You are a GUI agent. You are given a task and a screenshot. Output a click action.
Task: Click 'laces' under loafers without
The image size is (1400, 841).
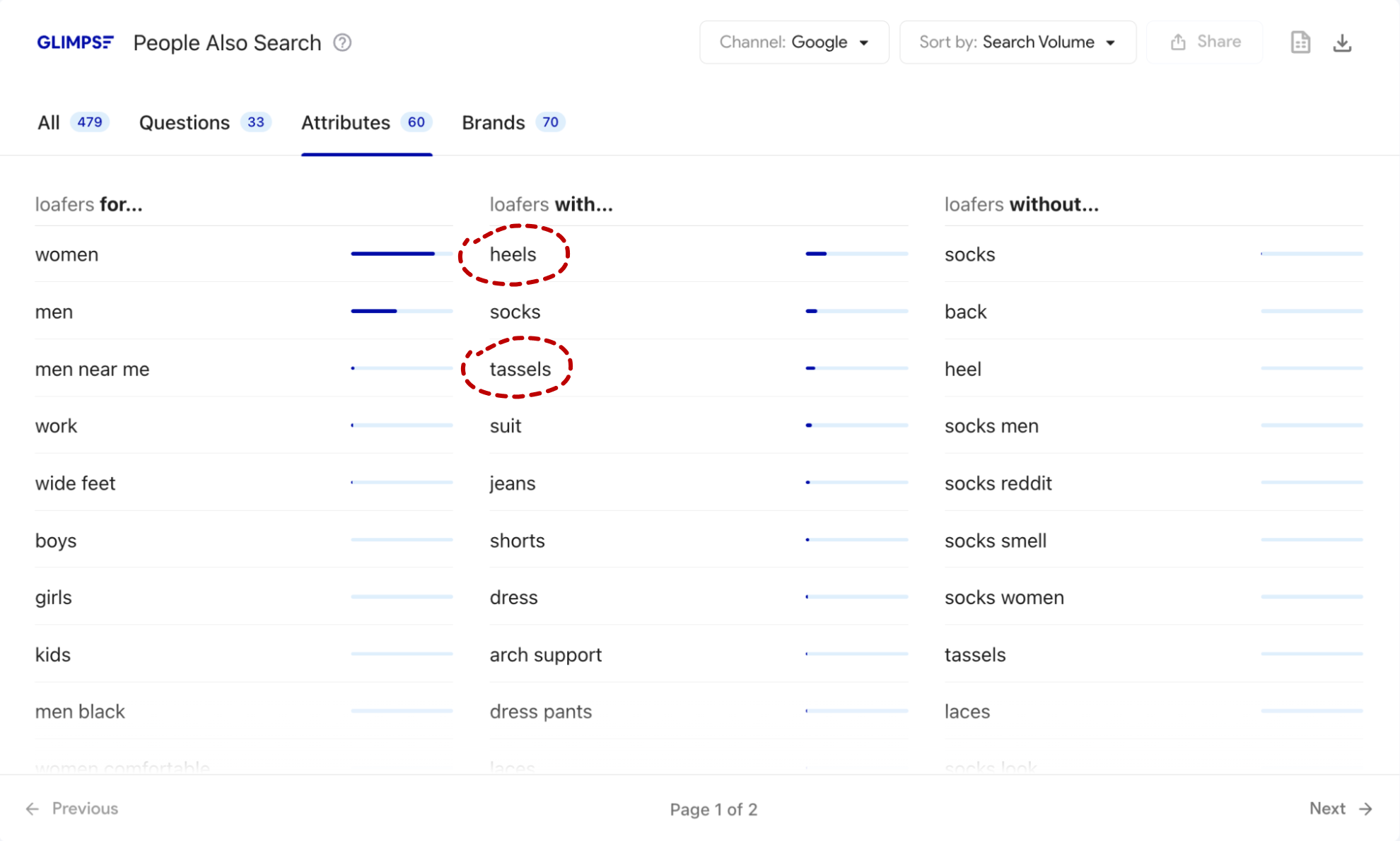point(967,712)
